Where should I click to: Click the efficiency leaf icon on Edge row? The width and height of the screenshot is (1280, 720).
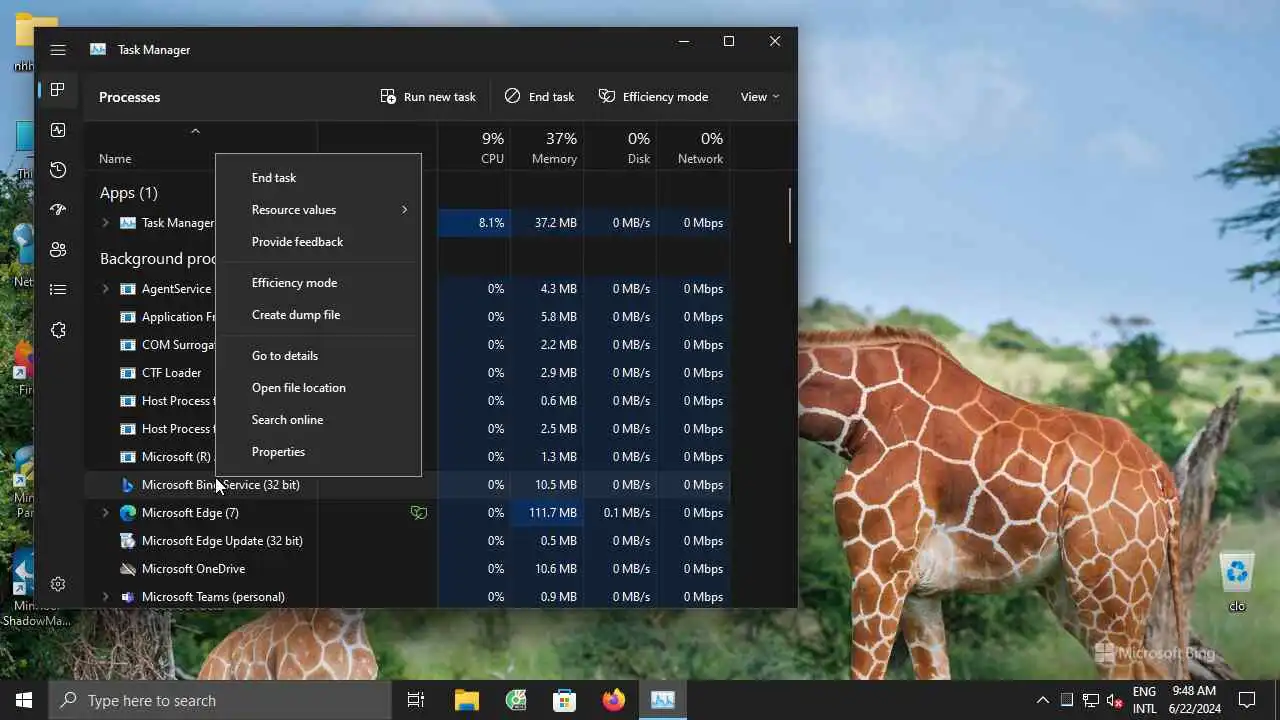pyautogui.click(x=419, y=513)
